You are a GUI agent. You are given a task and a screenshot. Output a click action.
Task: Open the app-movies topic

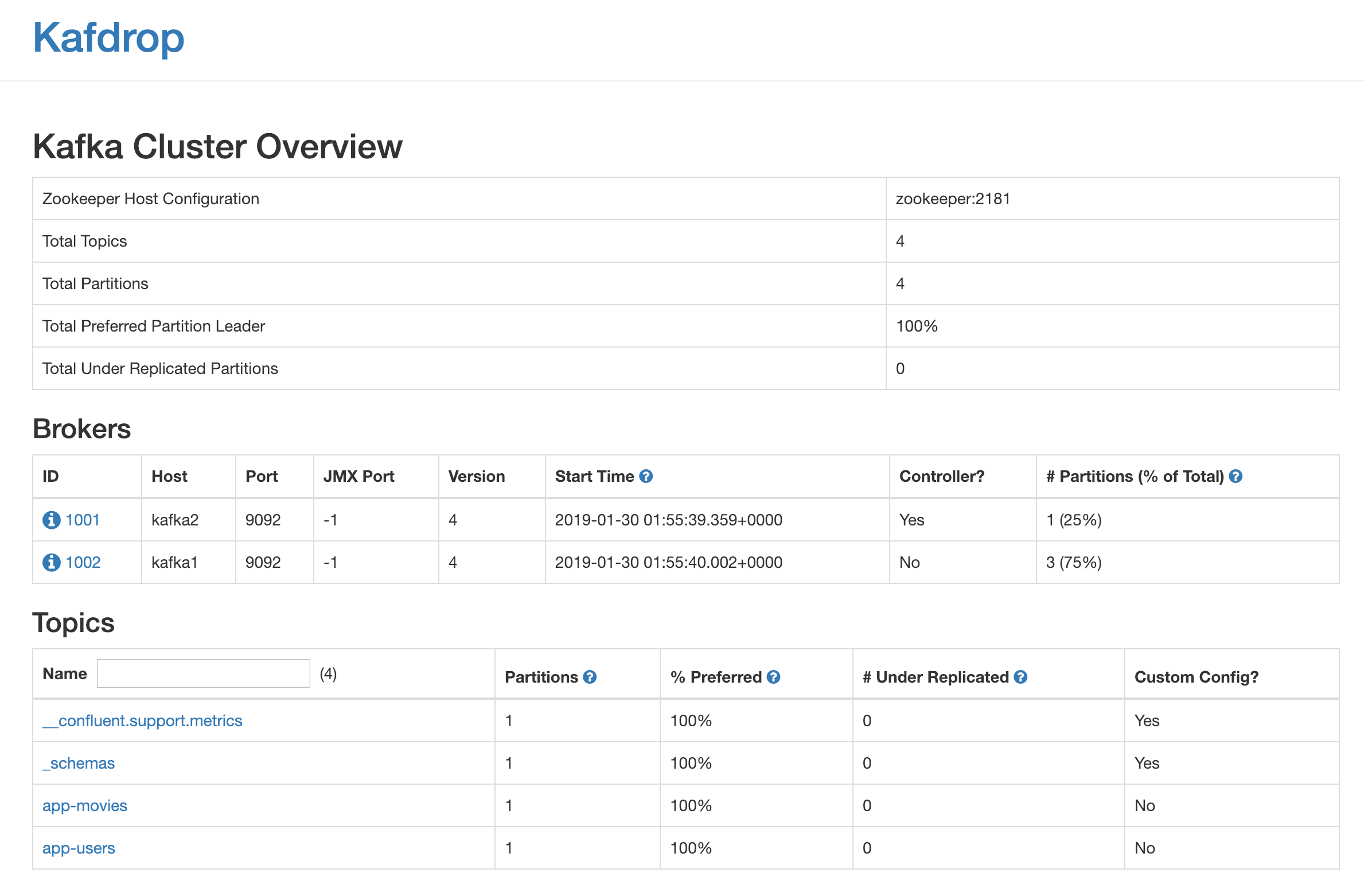84,805
